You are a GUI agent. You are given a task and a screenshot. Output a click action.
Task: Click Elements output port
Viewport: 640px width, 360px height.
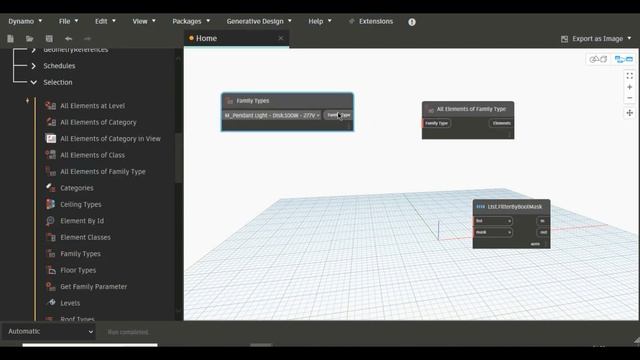pyautogui.click(x=501, y=123)
